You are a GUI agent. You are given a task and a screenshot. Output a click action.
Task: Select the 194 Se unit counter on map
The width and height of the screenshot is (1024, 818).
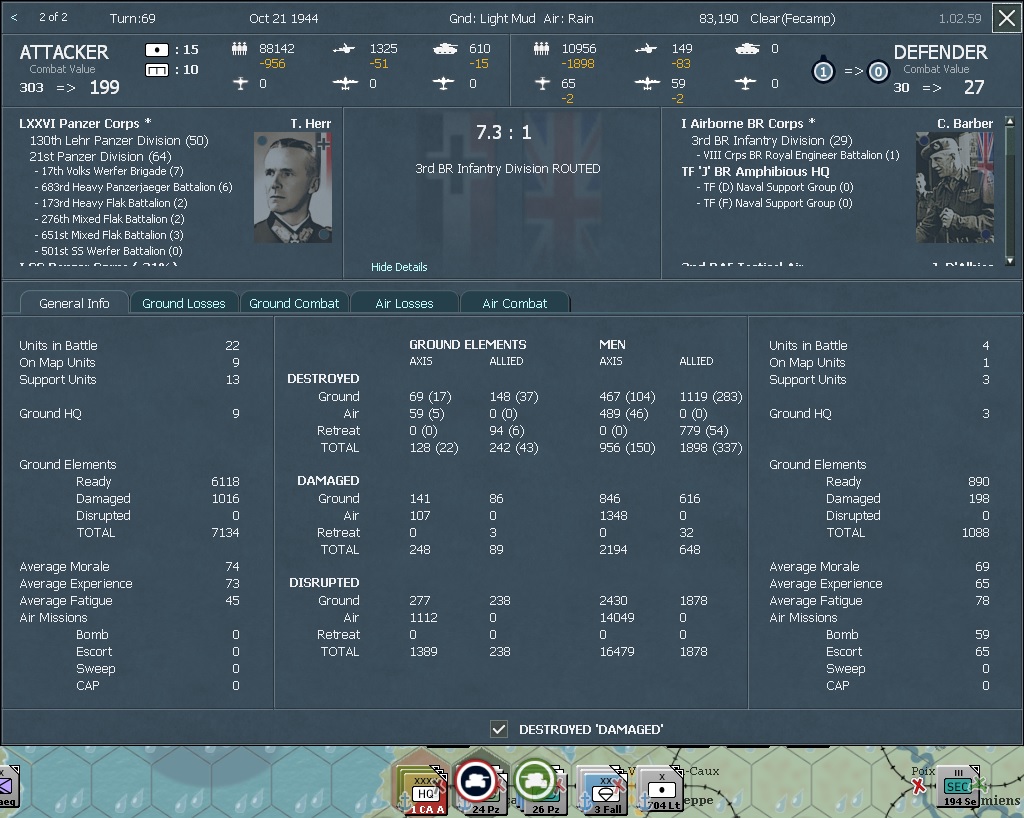coord(958,787)
